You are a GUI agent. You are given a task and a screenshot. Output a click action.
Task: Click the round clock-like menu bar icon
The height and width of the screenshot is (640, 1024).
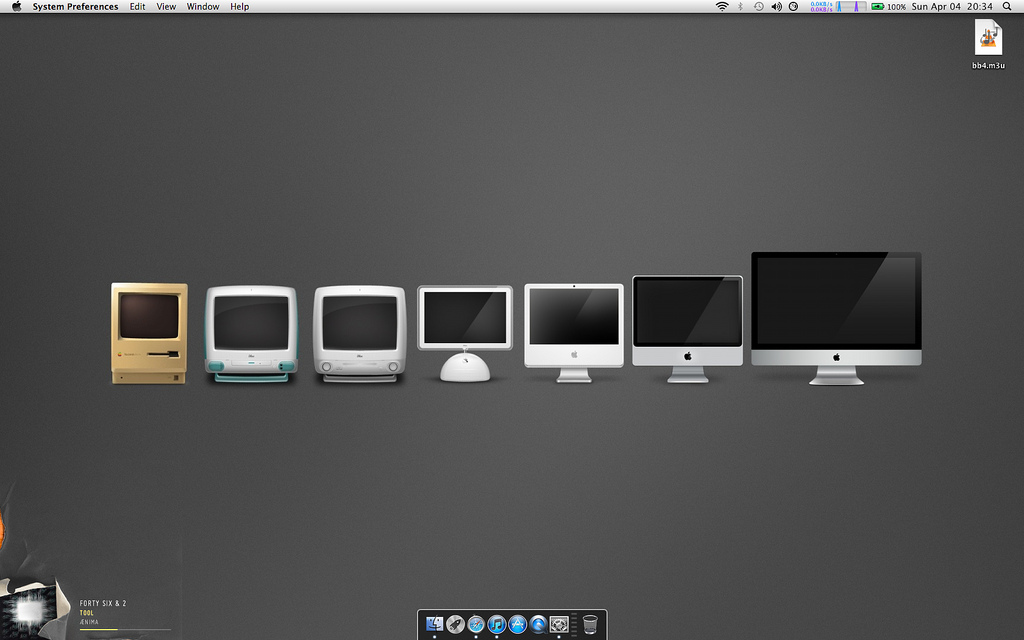click(793, 7)
